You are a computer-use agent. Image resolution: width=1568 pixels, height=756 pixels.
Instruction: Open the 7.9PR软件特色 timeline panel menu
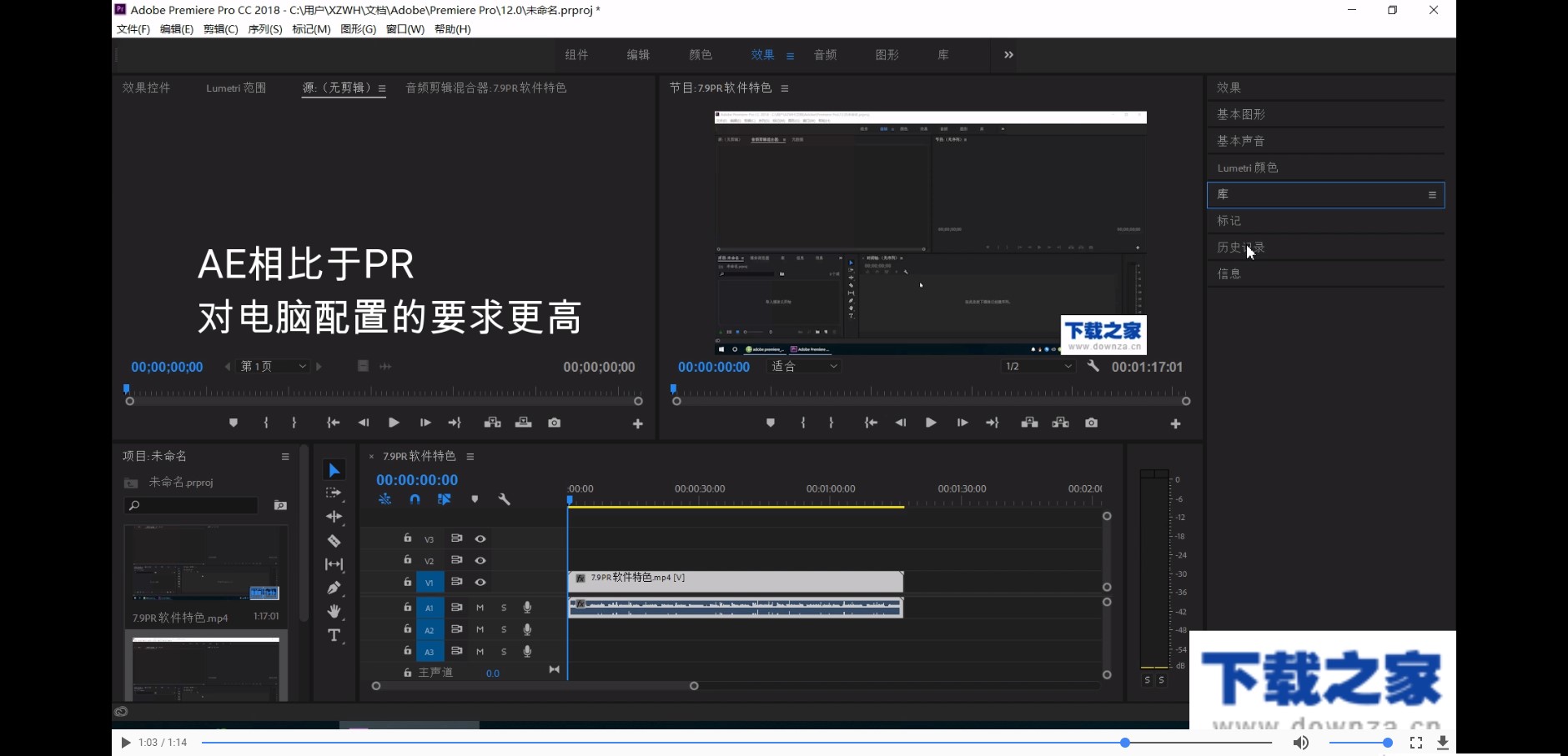[471, 456]
